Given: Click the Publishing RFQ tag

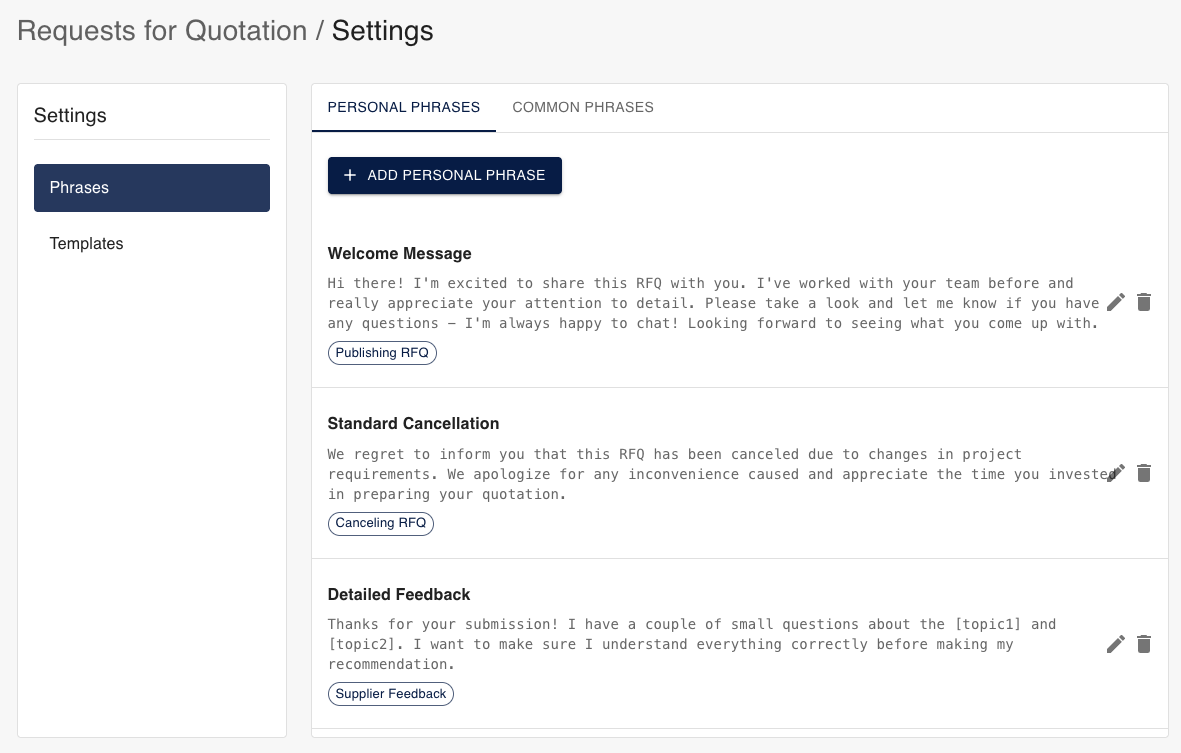Looking at the screenshot, I should coord(382,352).
